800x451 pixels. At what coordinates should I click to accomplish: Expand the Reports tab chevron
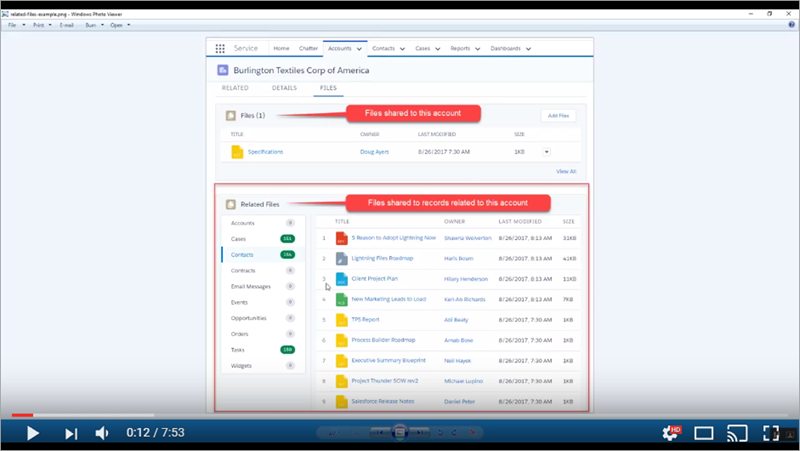point(478,49)
